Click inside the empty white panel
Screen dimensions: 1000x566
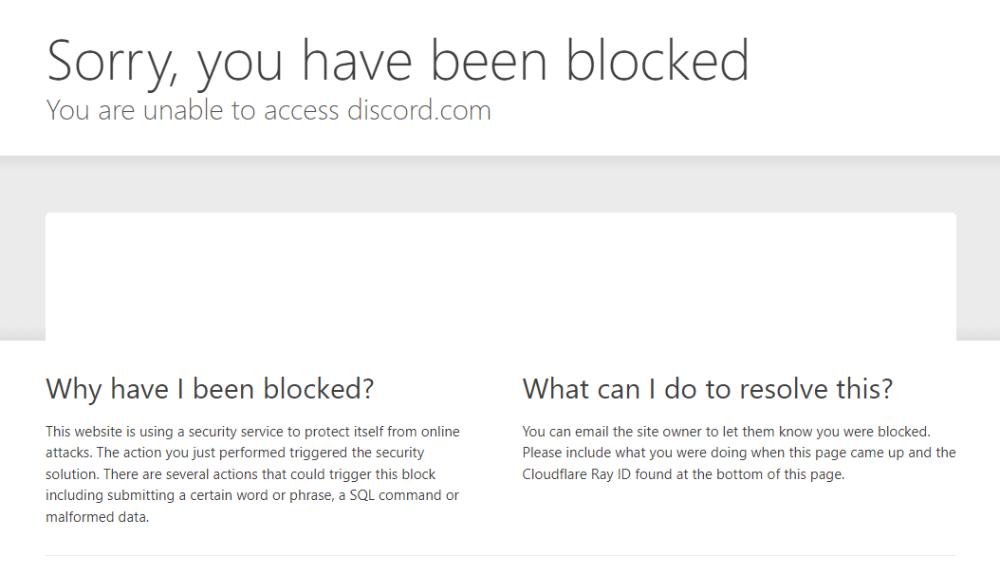click(x=500, y=275)
